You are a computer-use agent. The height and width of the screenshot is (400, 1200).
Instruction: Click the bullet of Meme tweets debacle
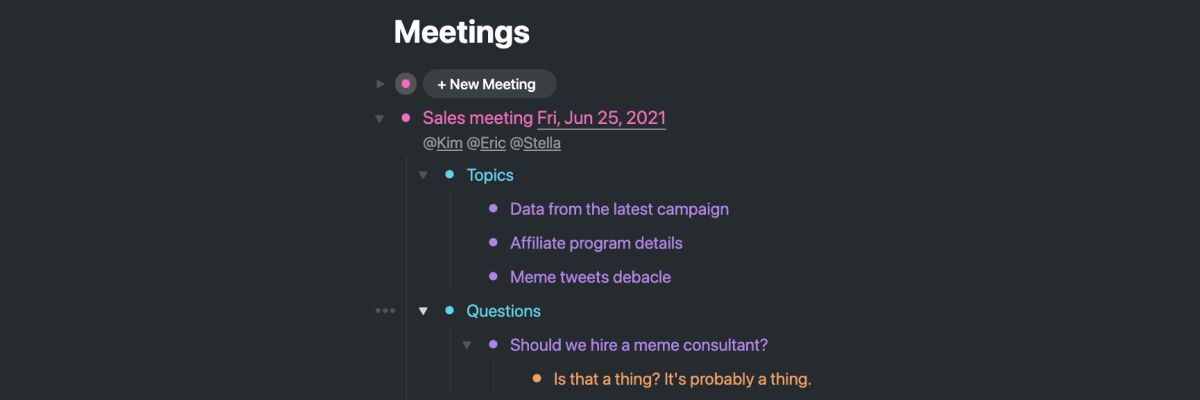click(x=492, y=277)
